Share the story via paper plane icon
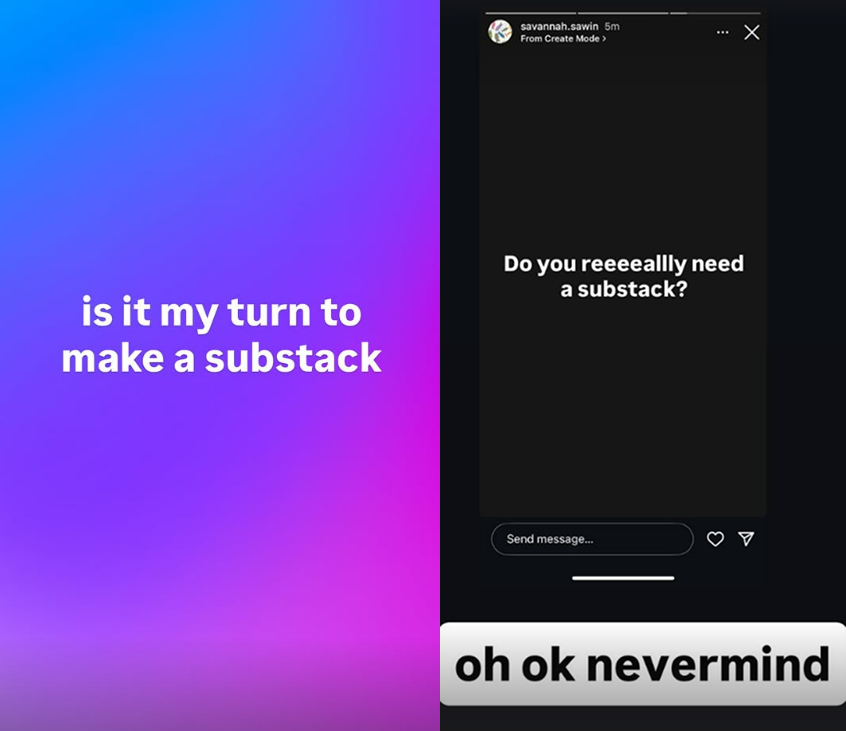The image size is (846, 731). pos(746,538)
